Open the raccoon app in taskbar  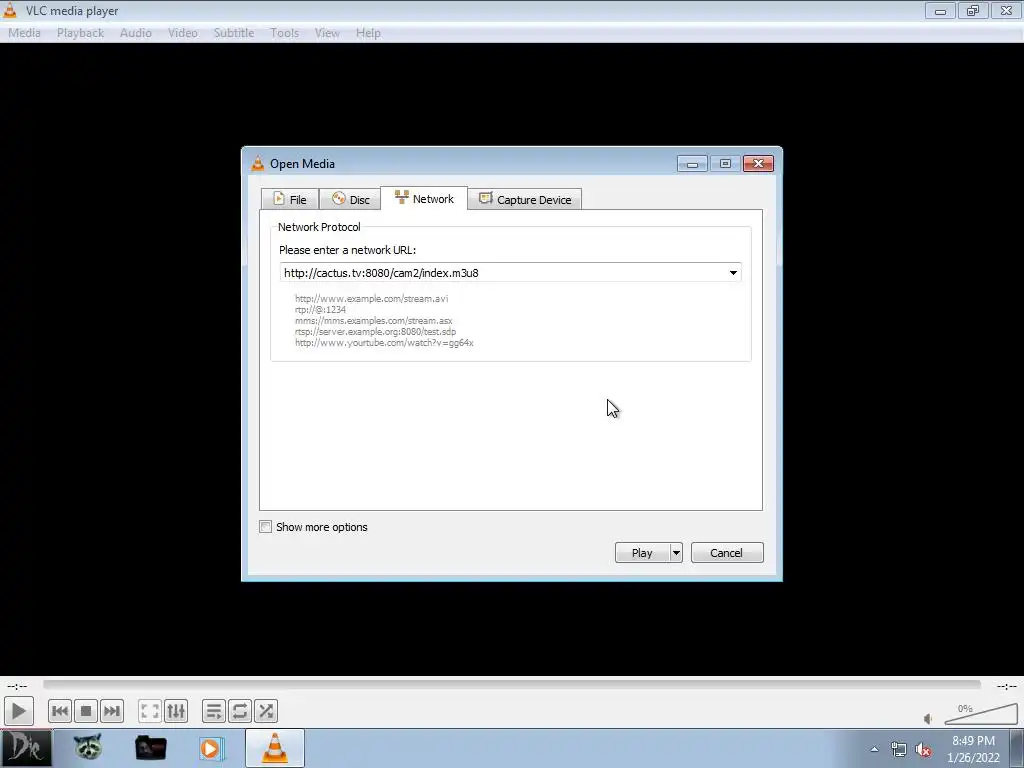(88, 748)
